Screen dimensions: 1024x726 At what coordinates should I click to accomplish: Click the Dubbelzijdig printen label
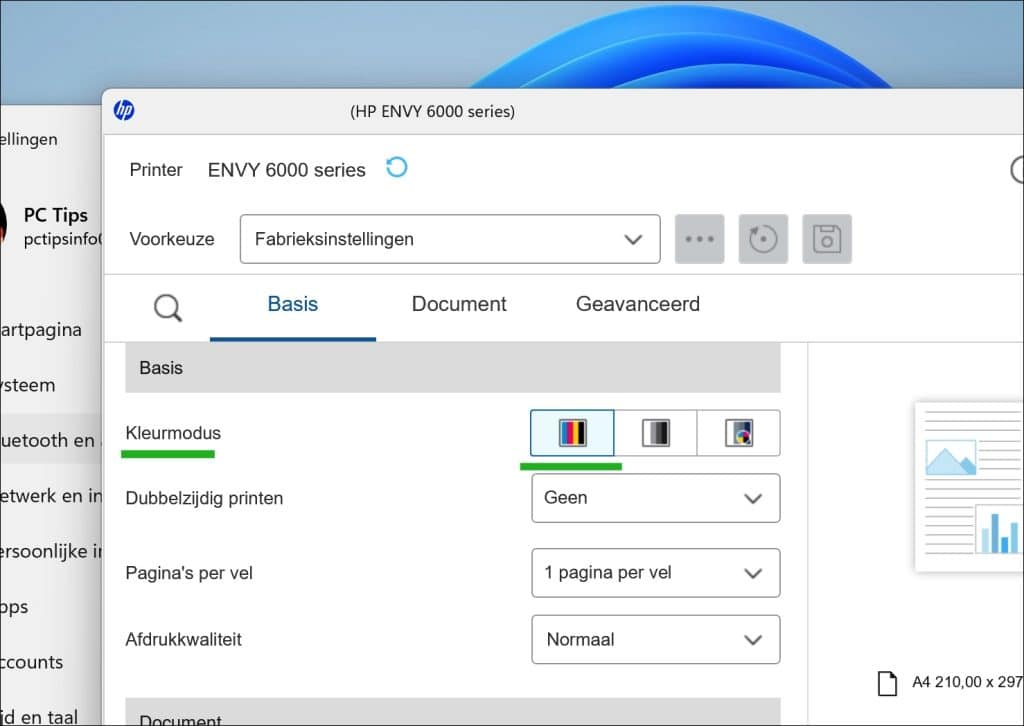[x=204, y=498]
